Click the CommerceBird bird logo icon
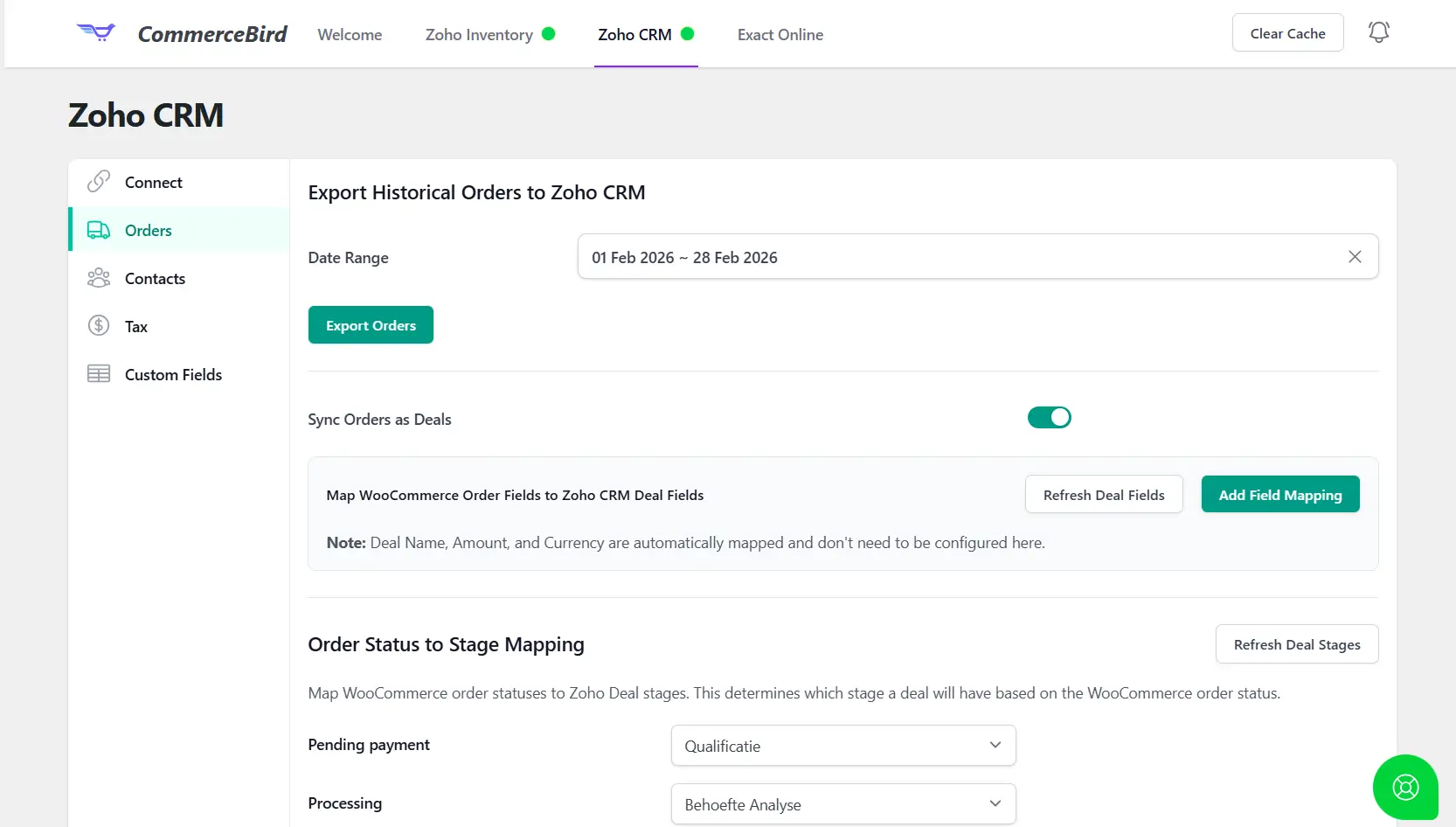The width and height of the screenshot is (1456, 827). click(x=96, y=33)
